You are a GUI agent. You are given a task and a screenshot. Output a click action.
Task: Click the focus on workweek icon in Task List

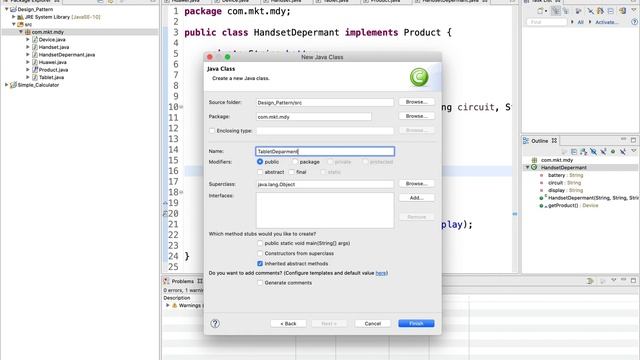[578, 11]
